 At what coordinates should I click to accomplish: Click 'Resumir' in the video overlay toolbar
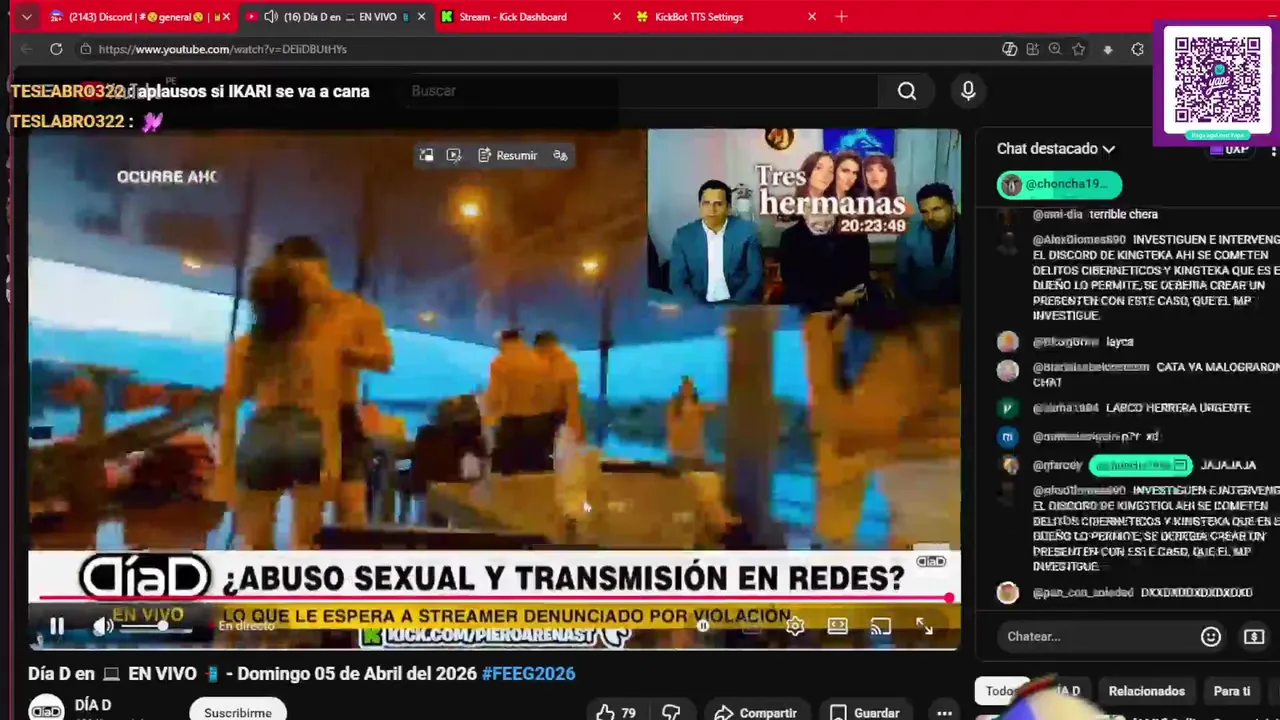[x=508, y=155]
